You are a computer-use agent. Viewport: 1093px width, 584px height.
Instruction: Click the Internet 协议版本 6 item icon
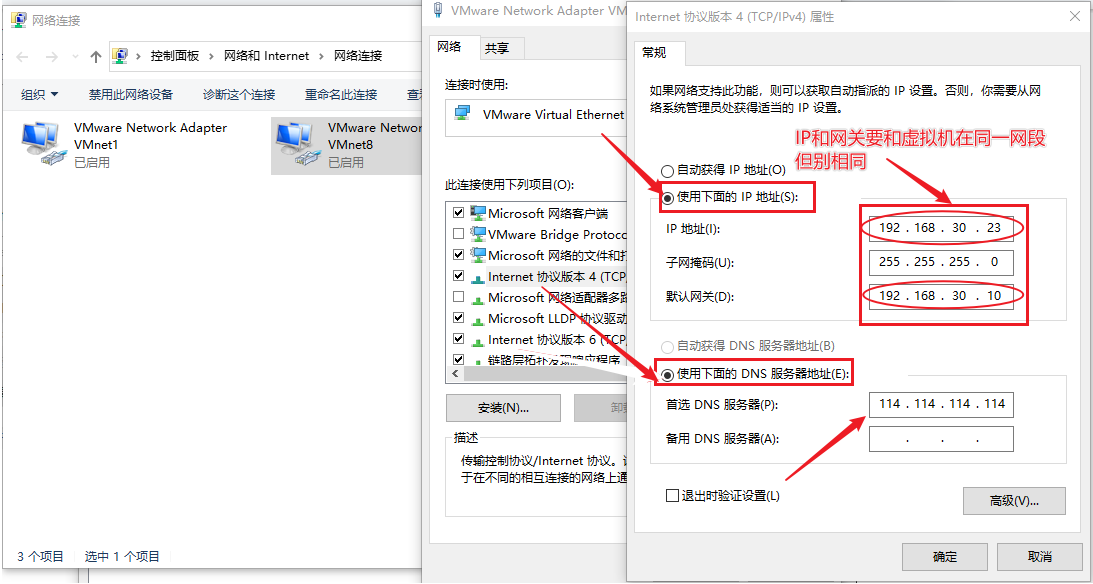478,339
